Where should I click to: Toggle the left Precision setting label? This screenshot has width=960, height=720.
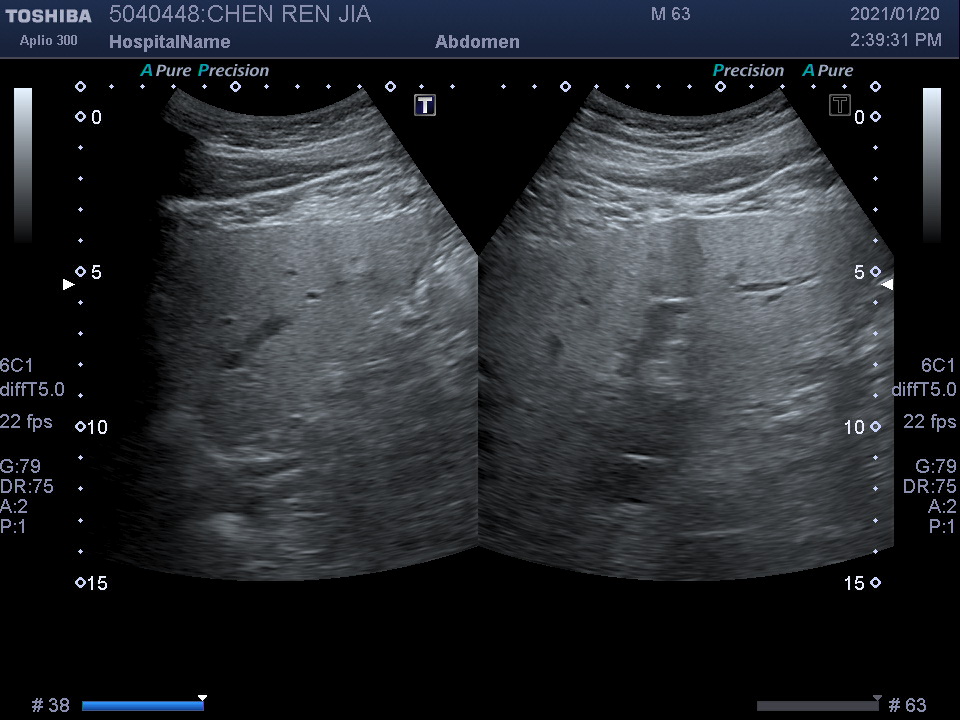pos(234,71)
